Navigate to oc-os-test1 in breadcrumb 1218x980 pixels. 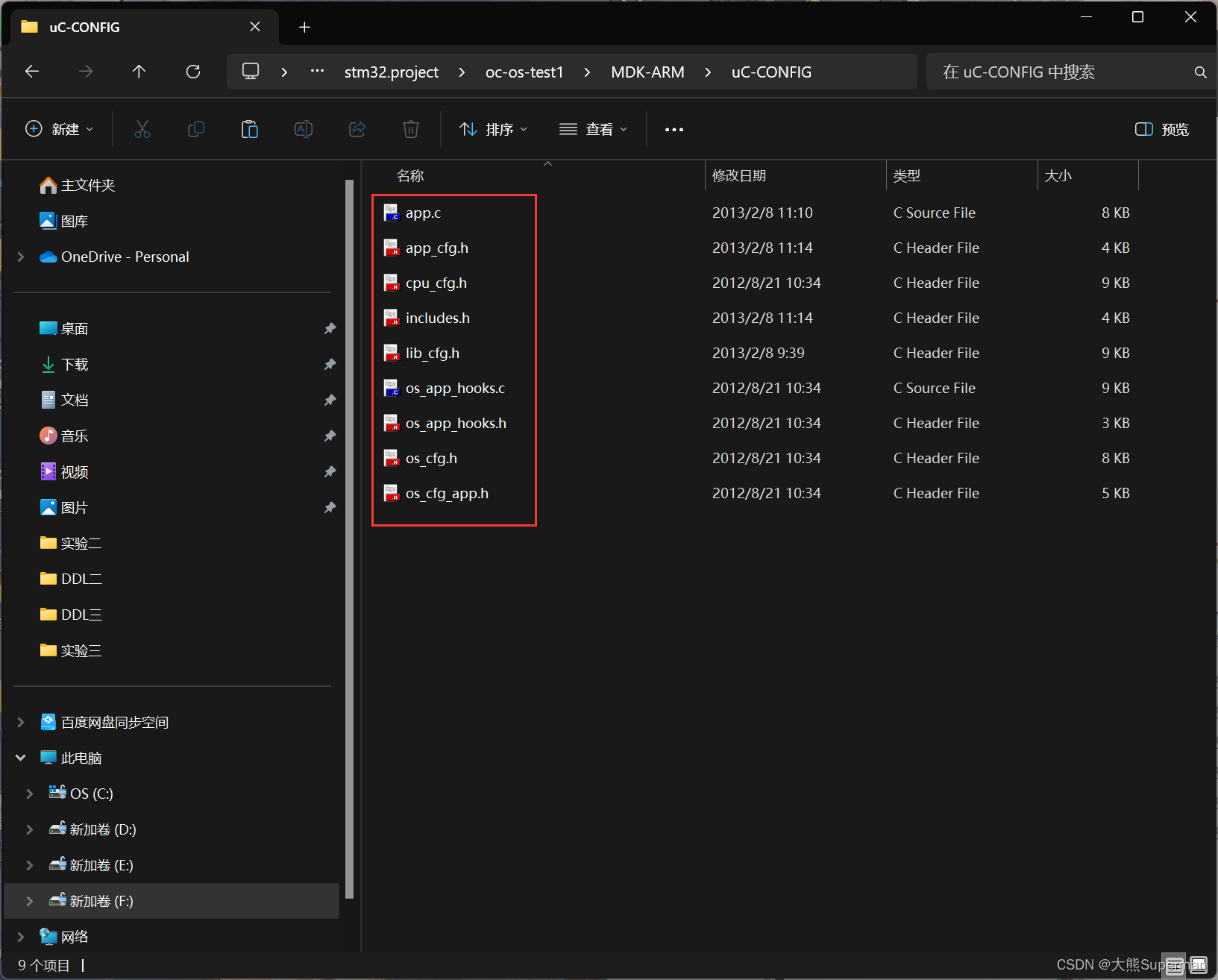pos(524,72)
